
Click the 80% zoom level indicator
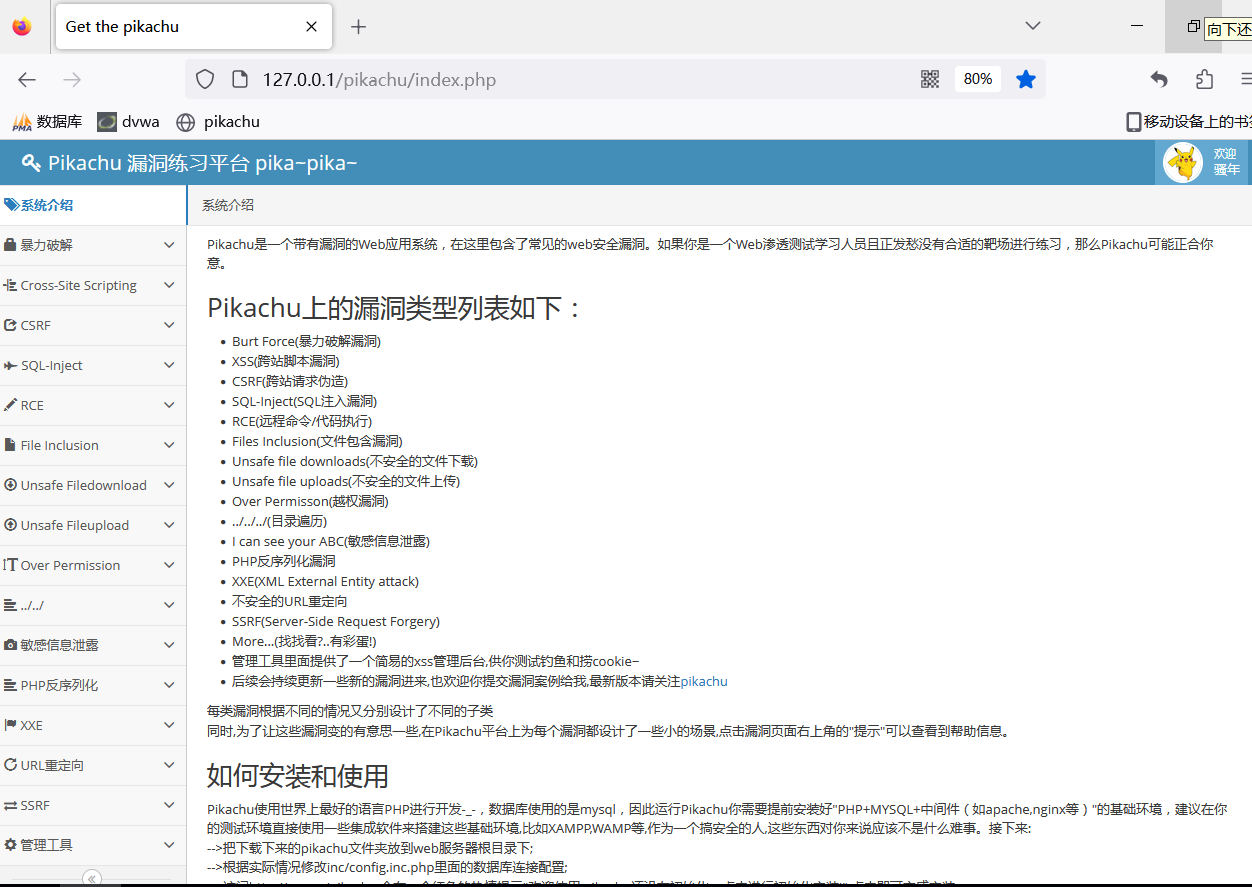(x=978, y=79)
